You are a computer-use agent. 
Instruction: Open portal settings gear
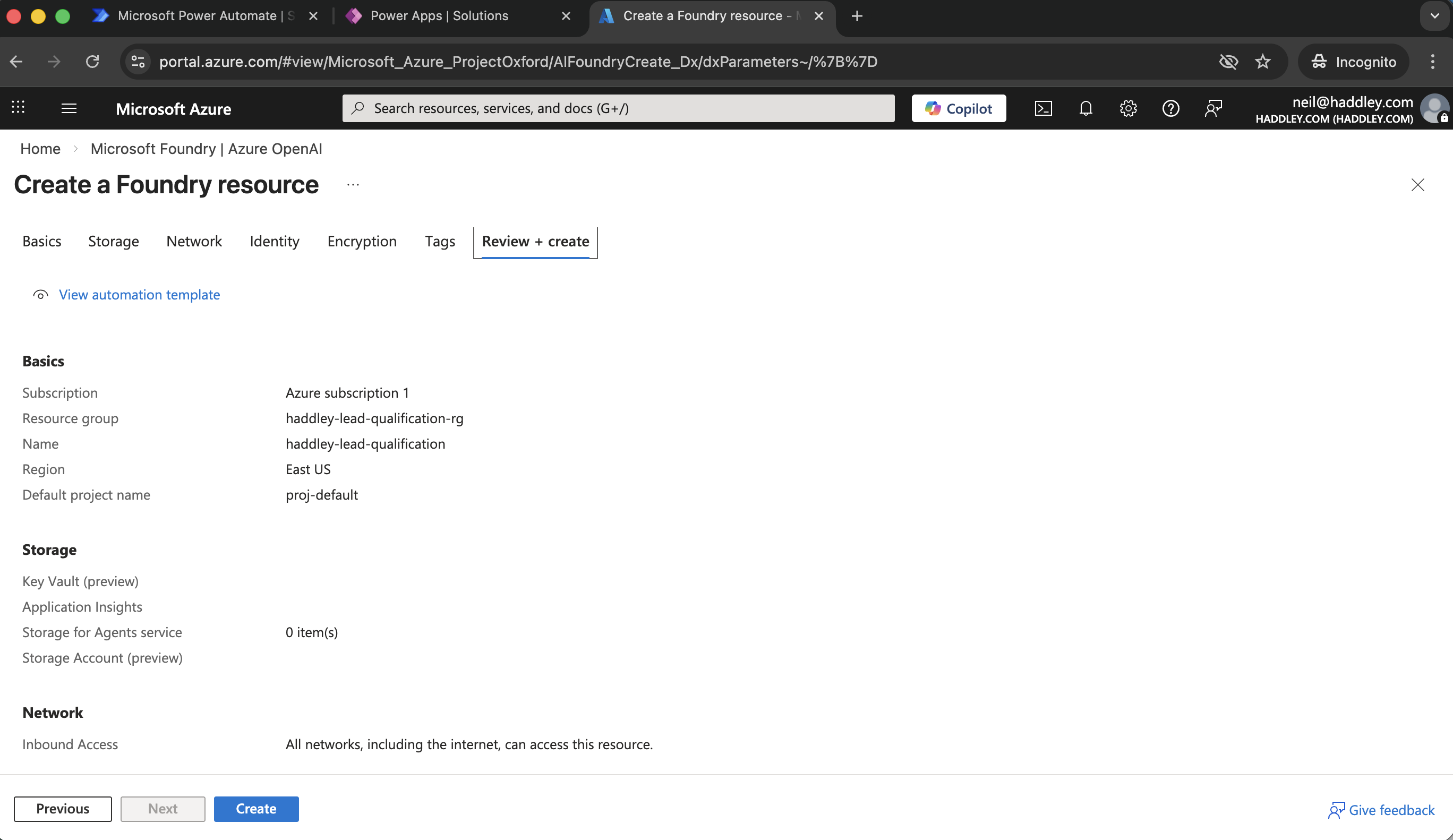[x=1128, y=108]
